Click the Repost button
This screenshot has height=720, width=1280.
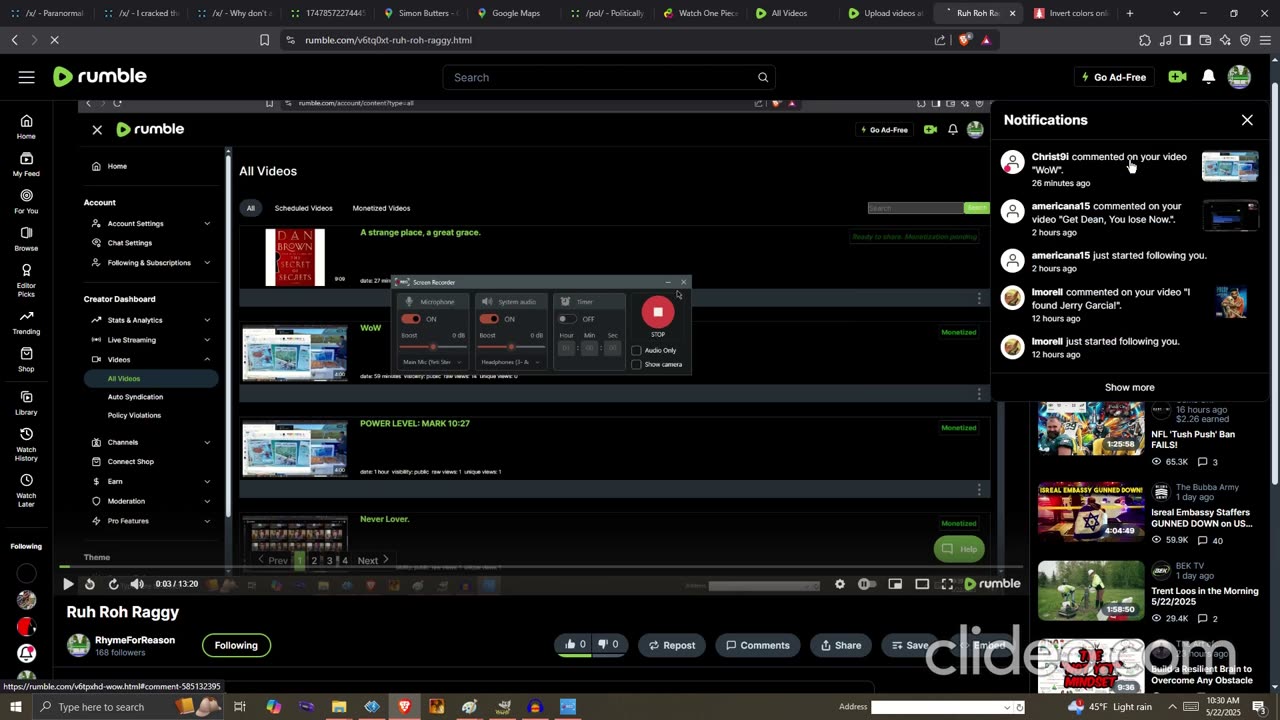pos(672,645)
